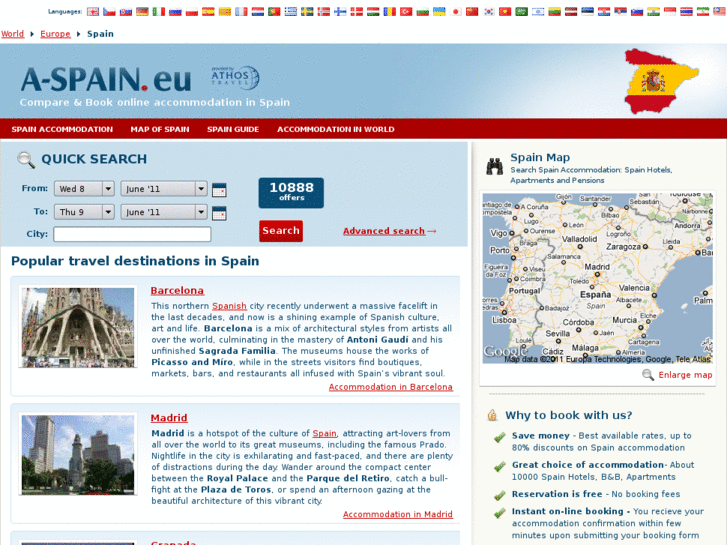Click the Google map of Spain
Image resolution: width=727 pixels, height=545 pixels.
597,278
